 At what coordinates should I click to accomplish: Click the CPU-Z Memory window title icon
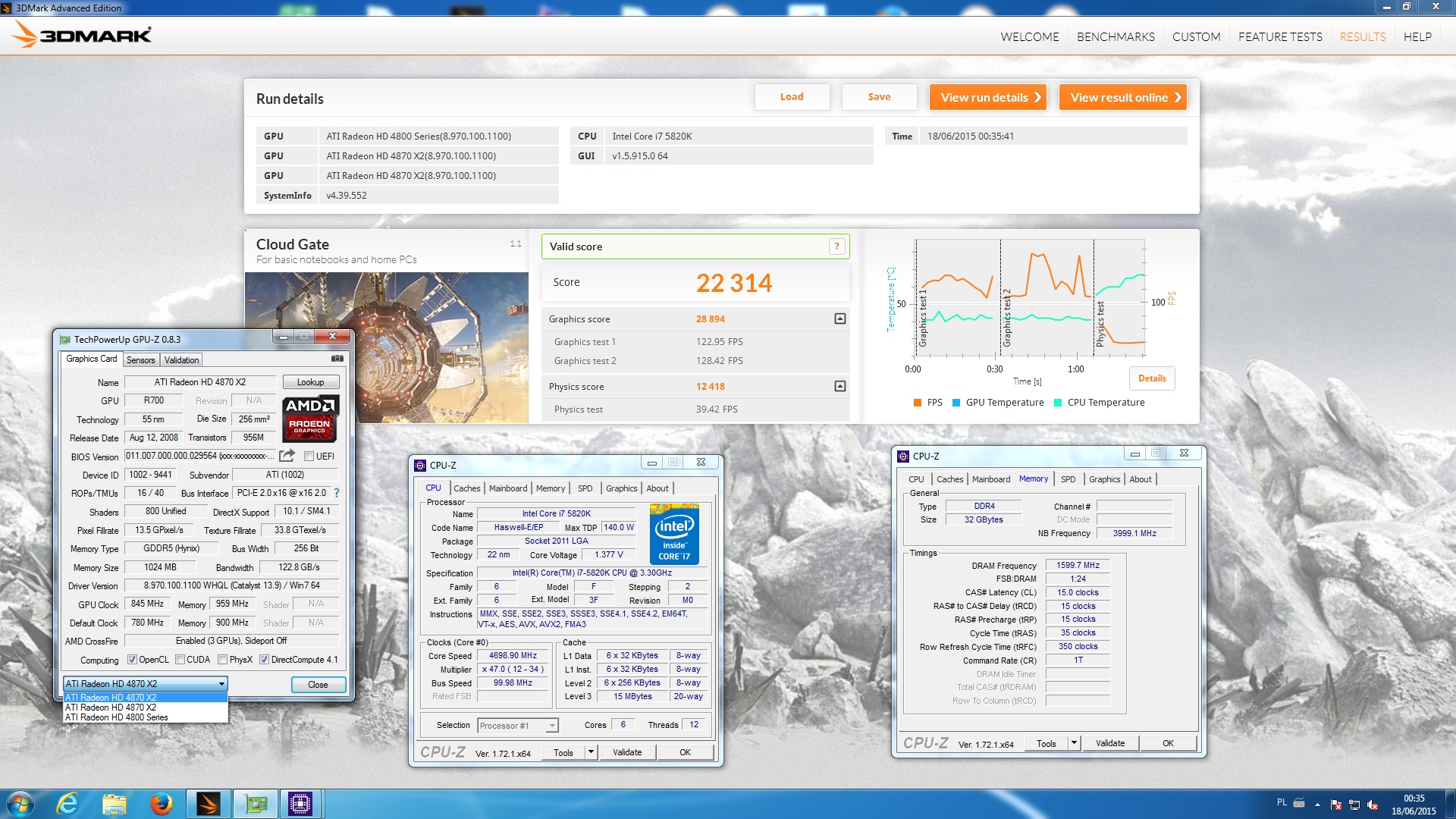[902, 456]
